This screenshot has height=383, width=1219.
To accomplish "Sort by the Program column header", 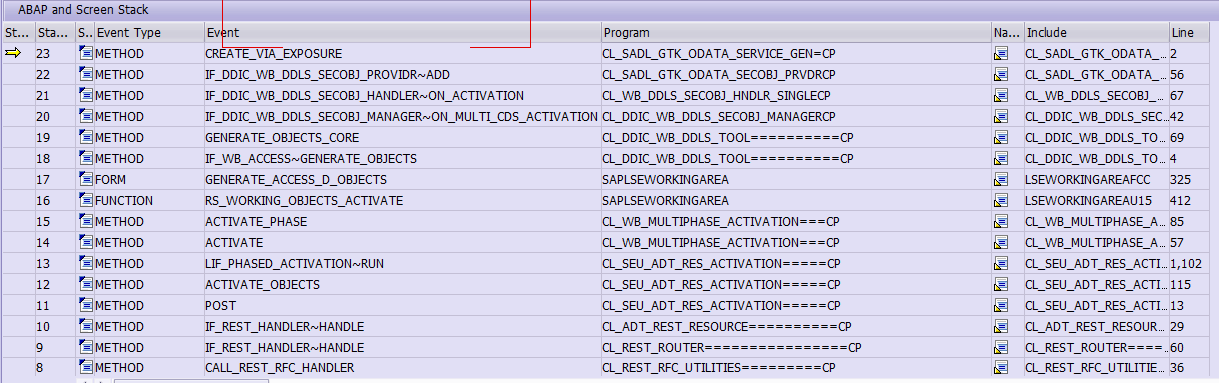I will pyautogui.click(x=796, y=33).
